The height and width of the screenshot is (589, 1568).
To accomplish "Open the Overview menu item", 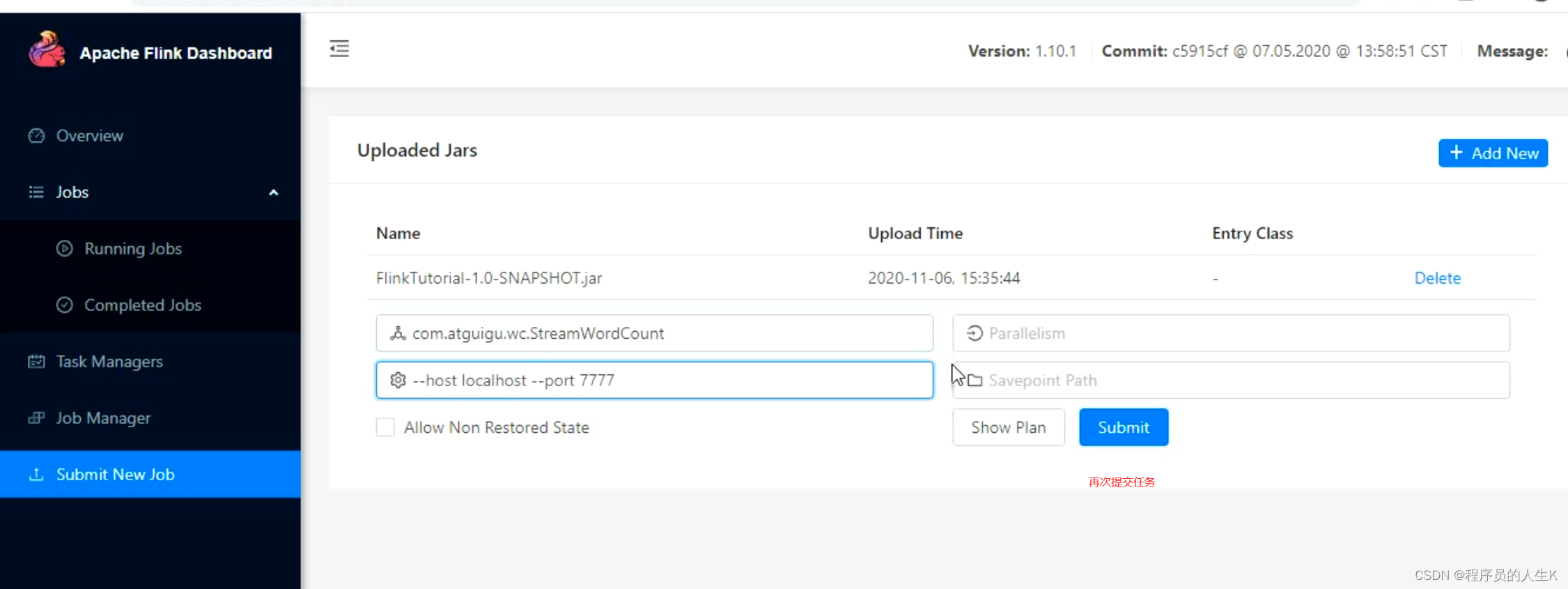I will 90,136.
